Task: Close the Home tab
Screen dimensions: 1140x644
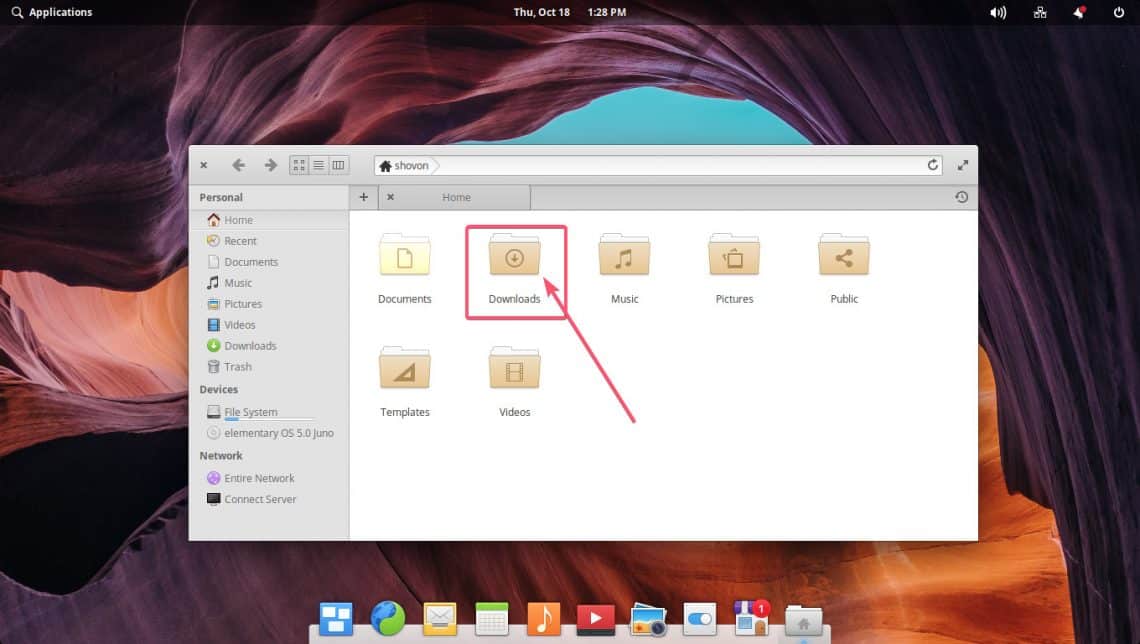Action: tap(390, 197)
